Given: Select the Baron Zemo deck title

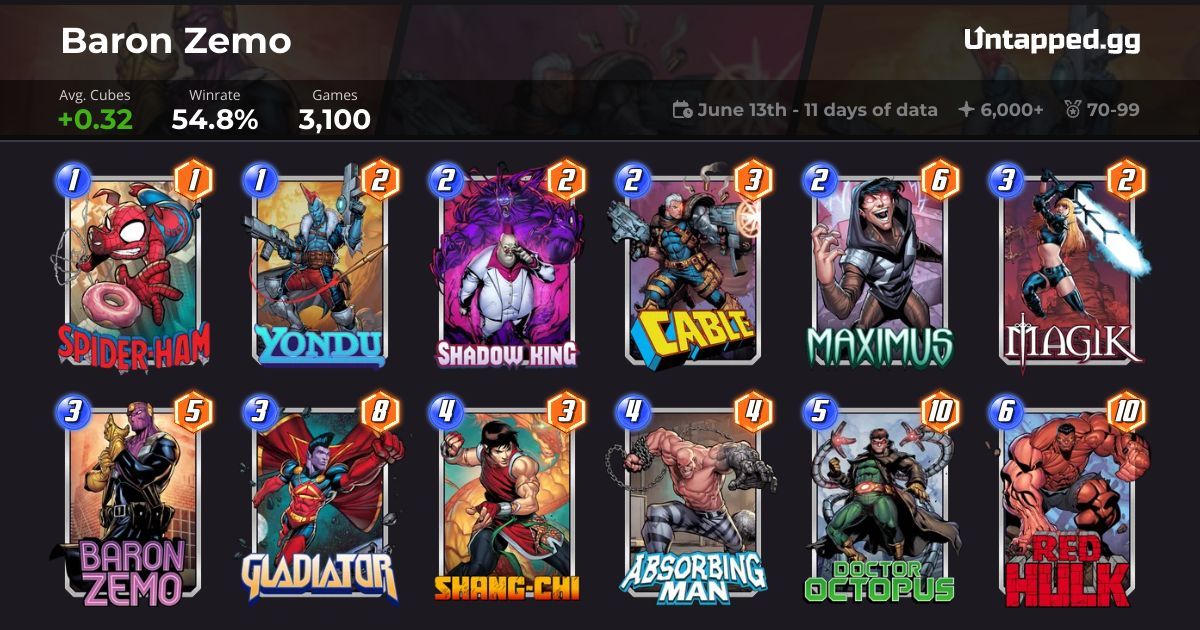Looking at the screenshot, I should 176,41.
